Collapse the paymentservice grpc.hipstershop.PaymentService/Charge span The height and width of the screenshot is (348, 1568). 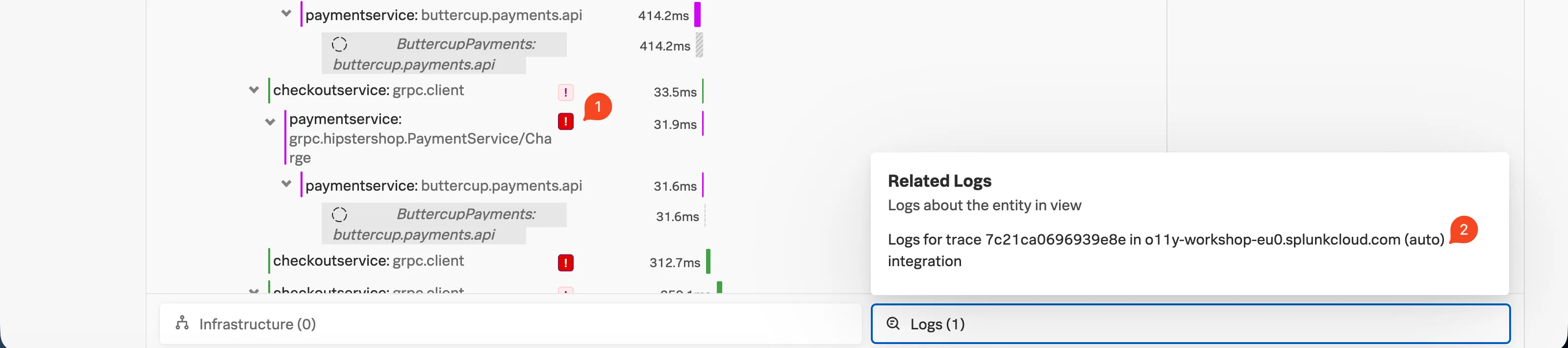(x=270, y=122)
